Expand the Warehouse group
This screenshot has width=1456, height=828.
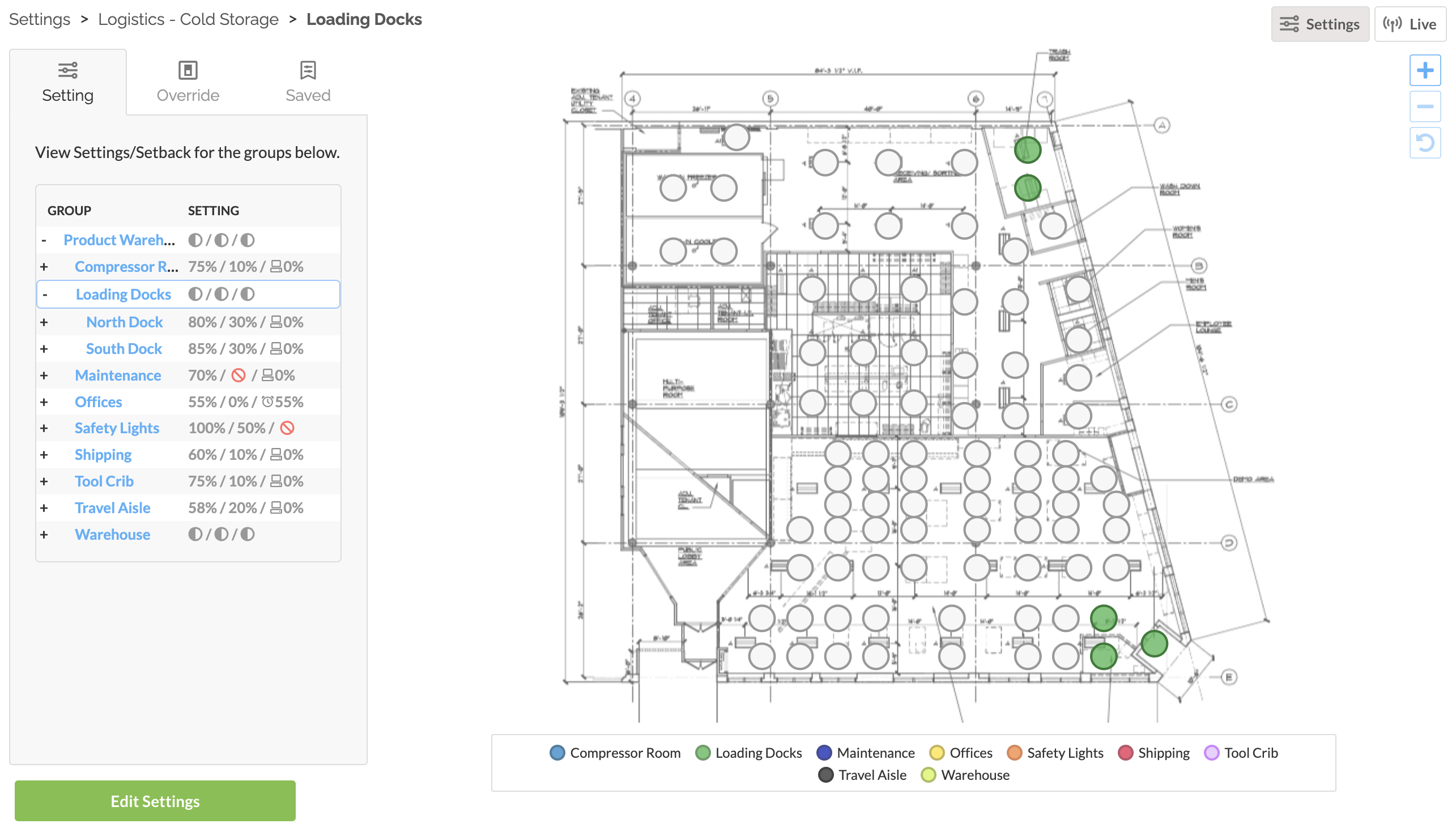[x=44, y=535]
